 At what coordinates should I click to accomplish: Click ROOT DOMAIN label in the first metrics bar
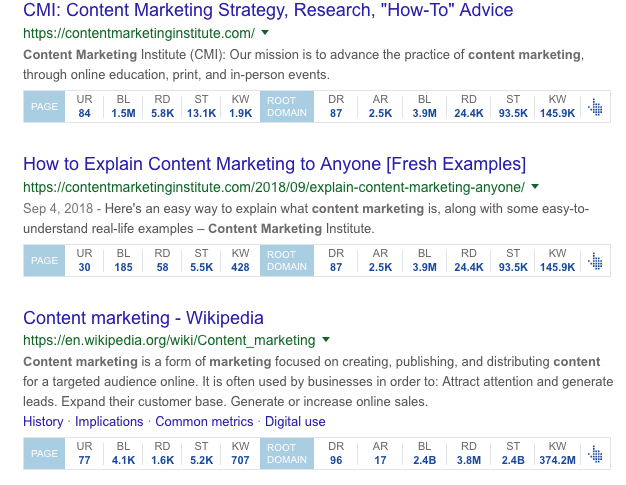click(287, 107)
